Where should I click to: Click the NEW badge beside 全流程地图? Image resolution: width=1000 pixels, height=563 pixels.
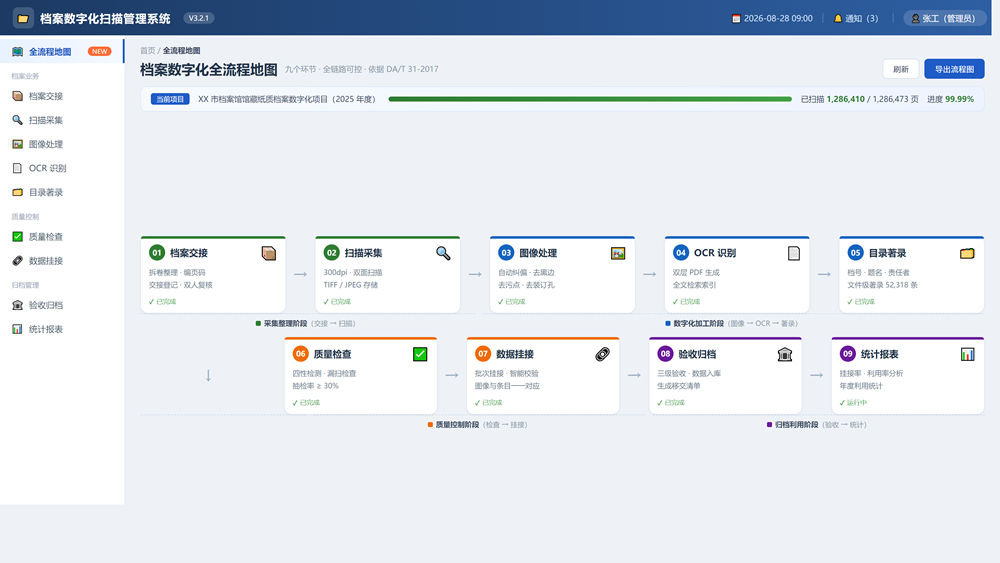tap(99, 52)
